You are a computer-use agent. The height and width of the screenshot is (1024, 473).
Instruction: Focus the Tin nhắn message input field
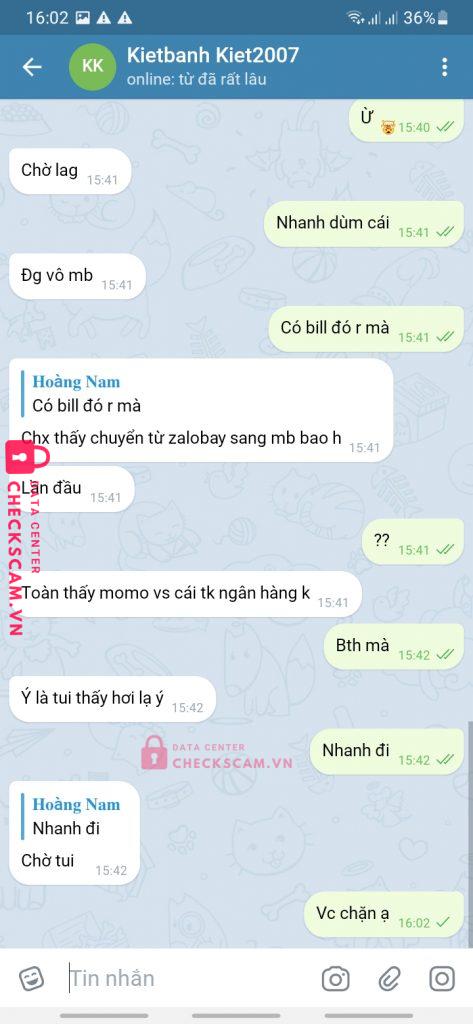[x=189, y=978]
